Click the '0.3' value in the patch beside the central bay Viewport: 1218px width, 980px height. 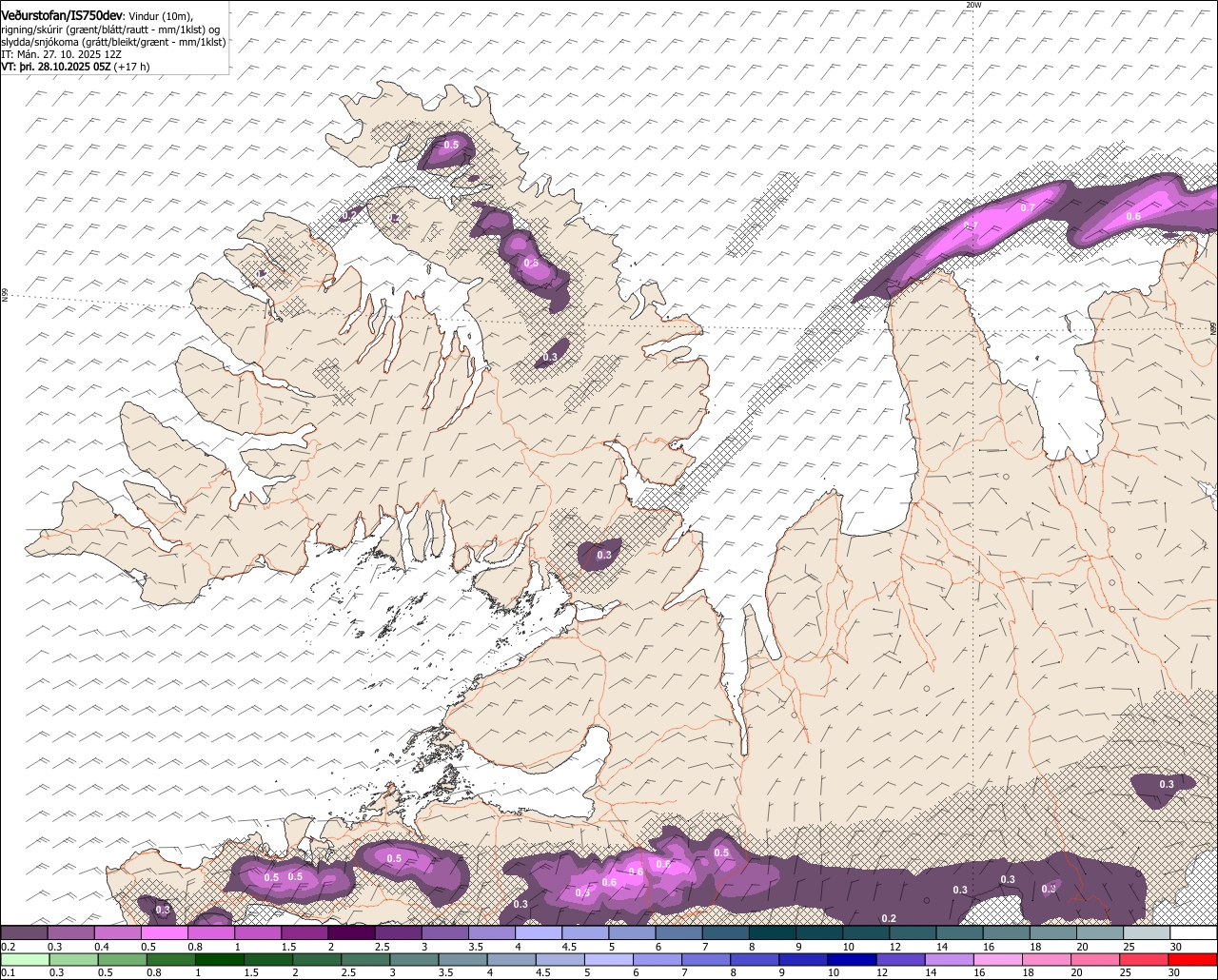pyautogui.click(x=604, y=555)
